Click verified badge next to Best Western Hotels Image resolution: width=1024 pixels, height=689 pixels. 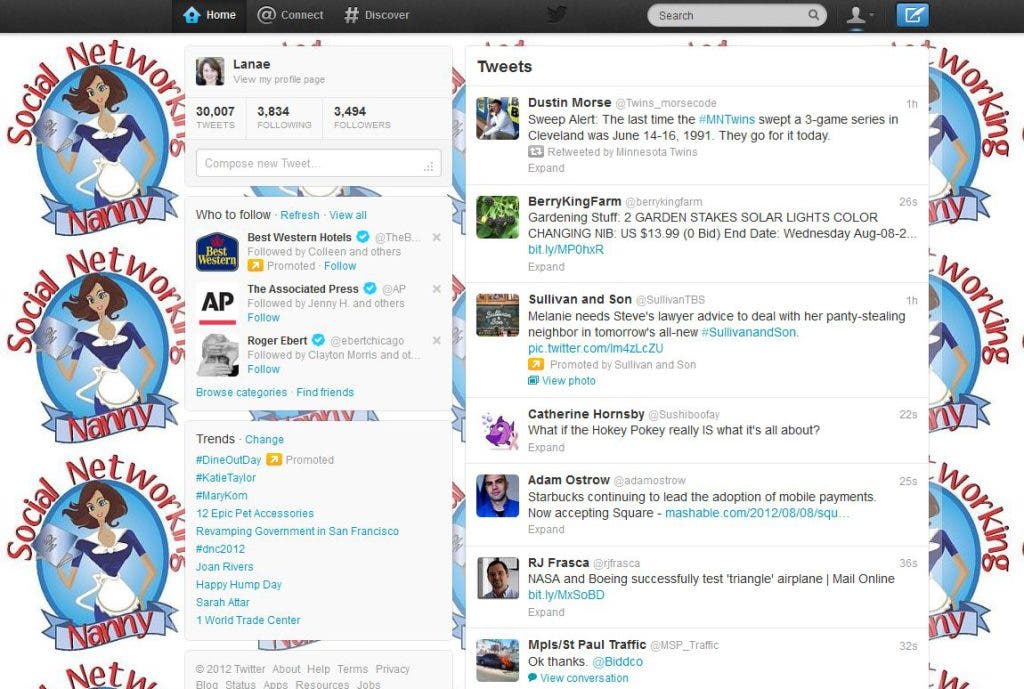362,237
